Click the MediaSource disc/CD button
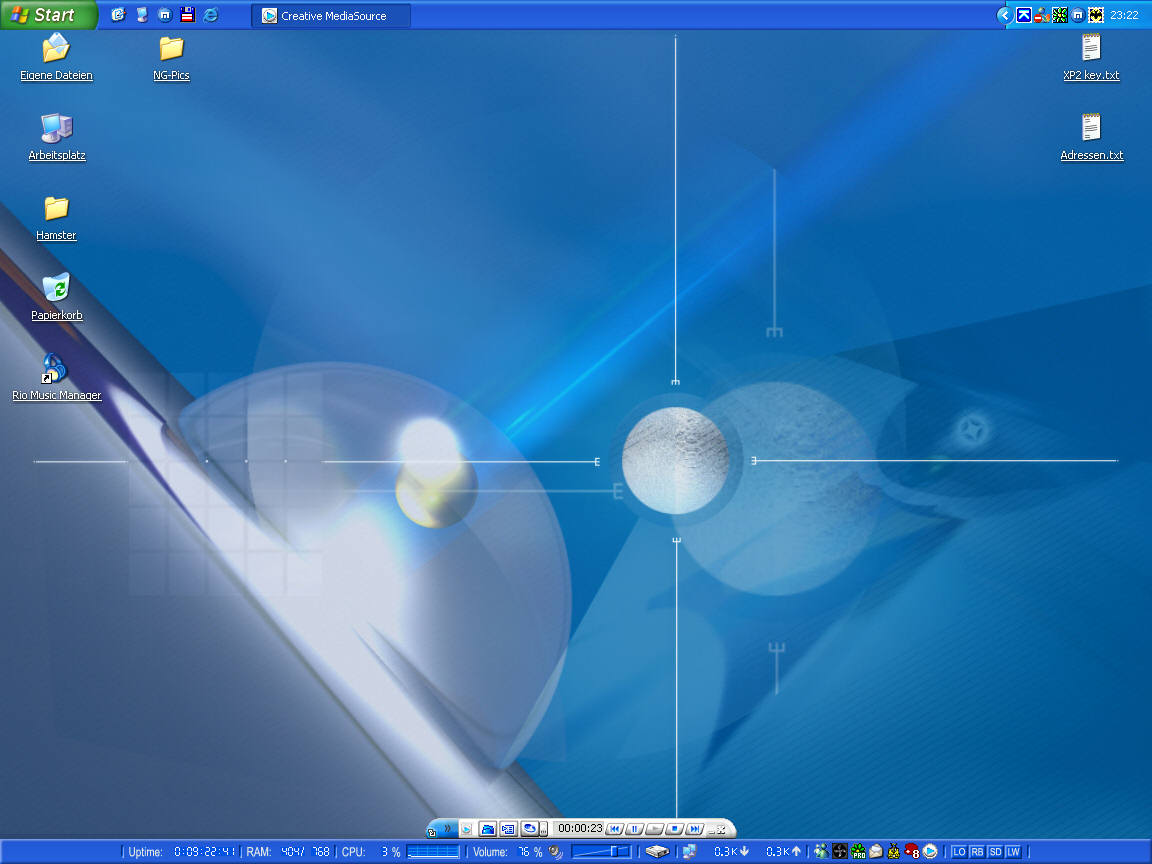The height and width of the screenshot is (864, 1152). tap(530, 828)
